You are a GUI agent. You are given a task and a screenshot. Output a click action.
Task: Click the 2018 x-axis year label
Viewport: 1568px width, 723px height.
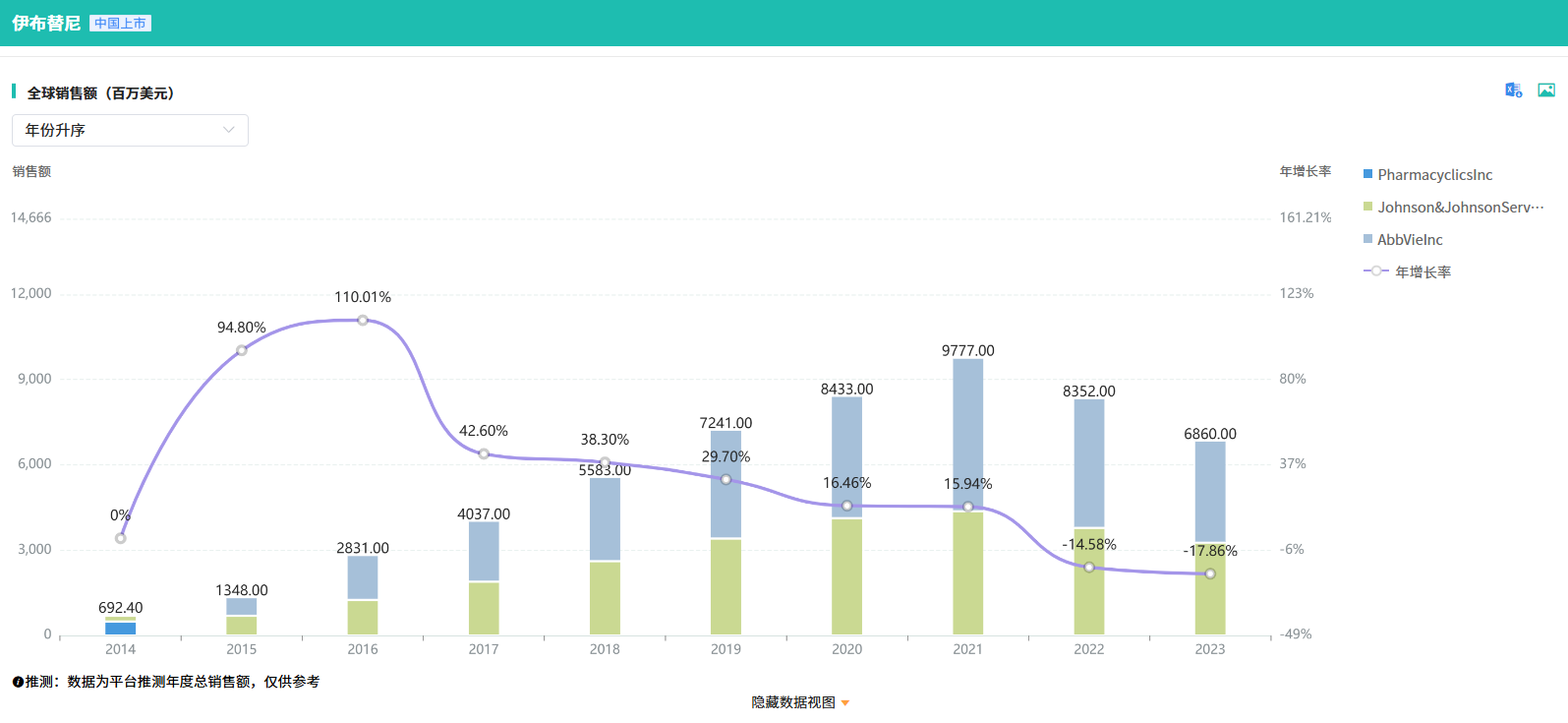click(x=605, y=649)
